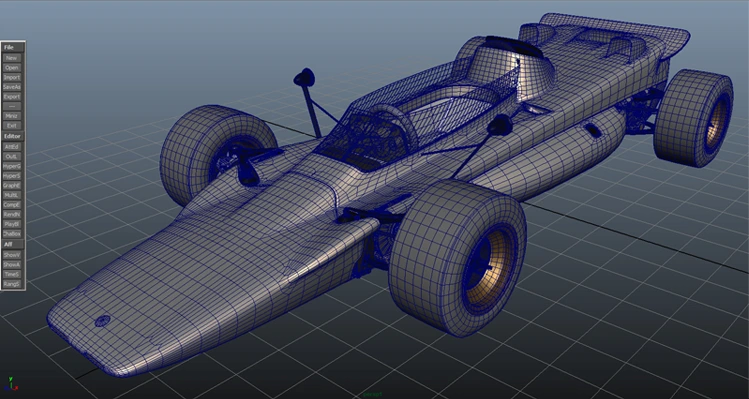
Task: Click the ShowA button
Action: point(11,264)
